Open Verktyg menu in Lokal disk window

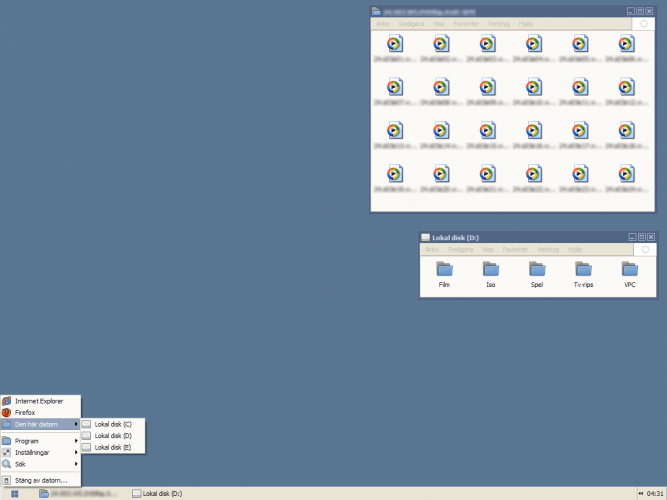(x=548, y=249)
